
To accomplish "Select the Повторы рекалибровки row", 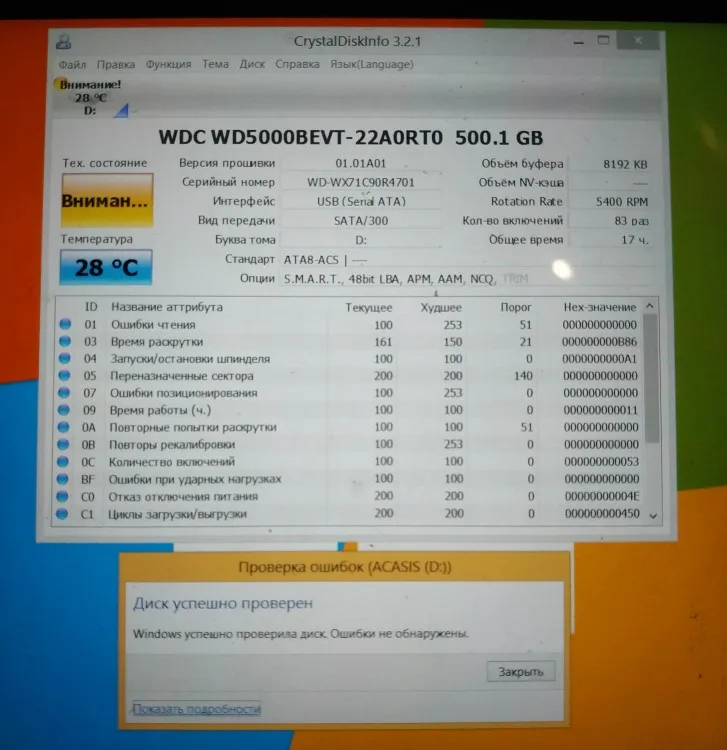I will [x=349, y=444].
